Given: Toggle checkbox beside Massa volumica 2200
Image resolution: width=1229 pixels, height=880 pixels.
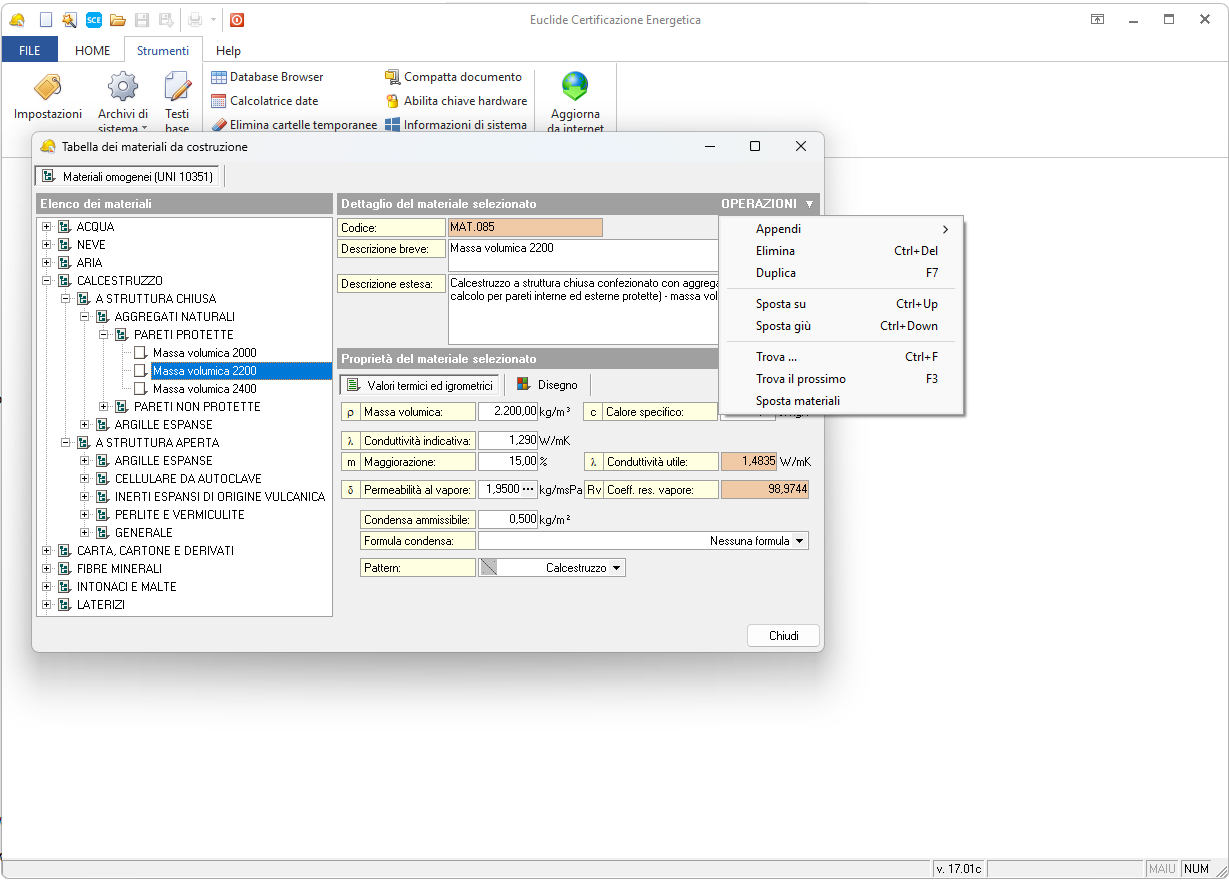Looking at the screenshot, I should 140,371.
